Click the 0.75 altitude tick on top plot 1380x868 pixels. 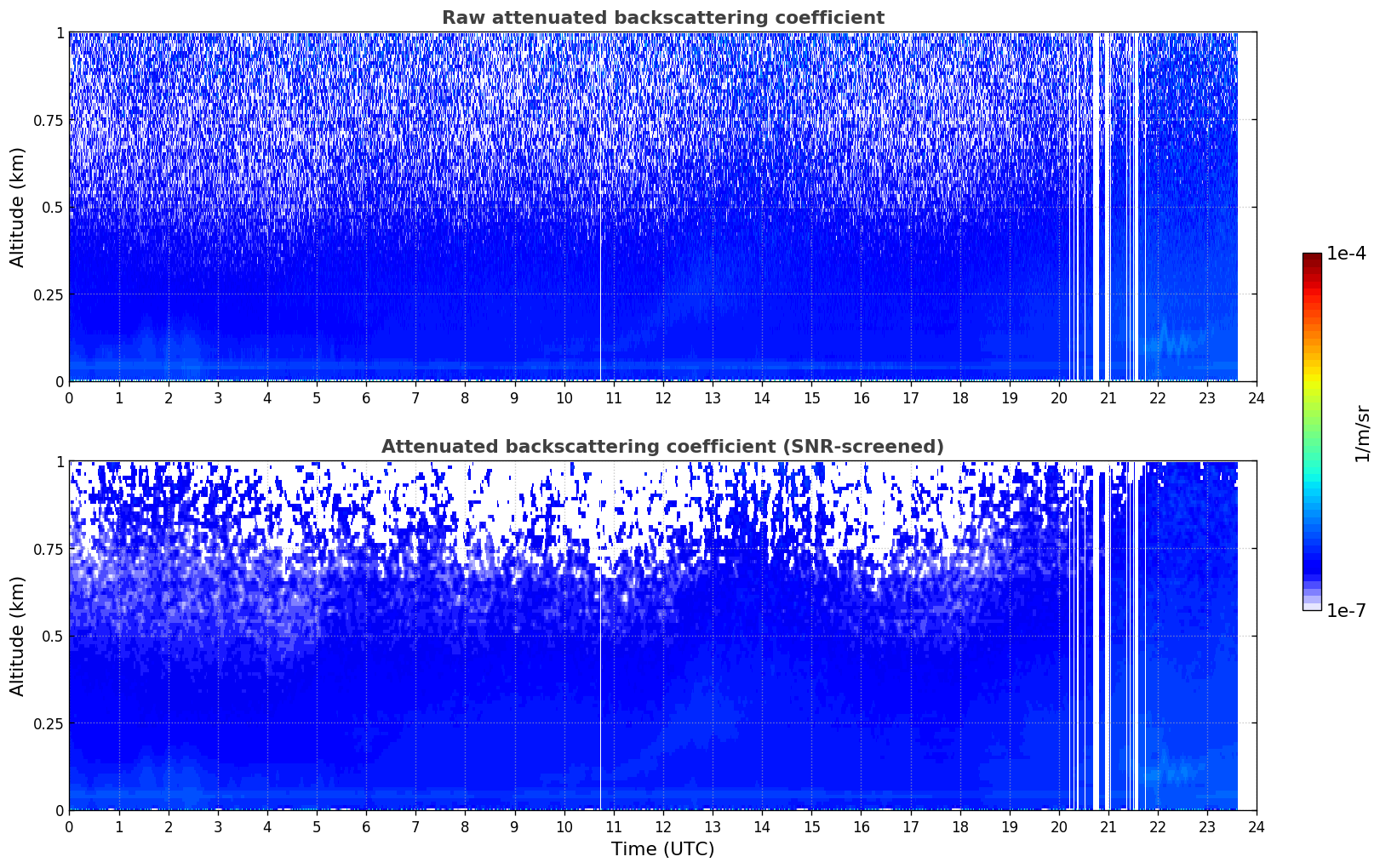pos(49,120)
